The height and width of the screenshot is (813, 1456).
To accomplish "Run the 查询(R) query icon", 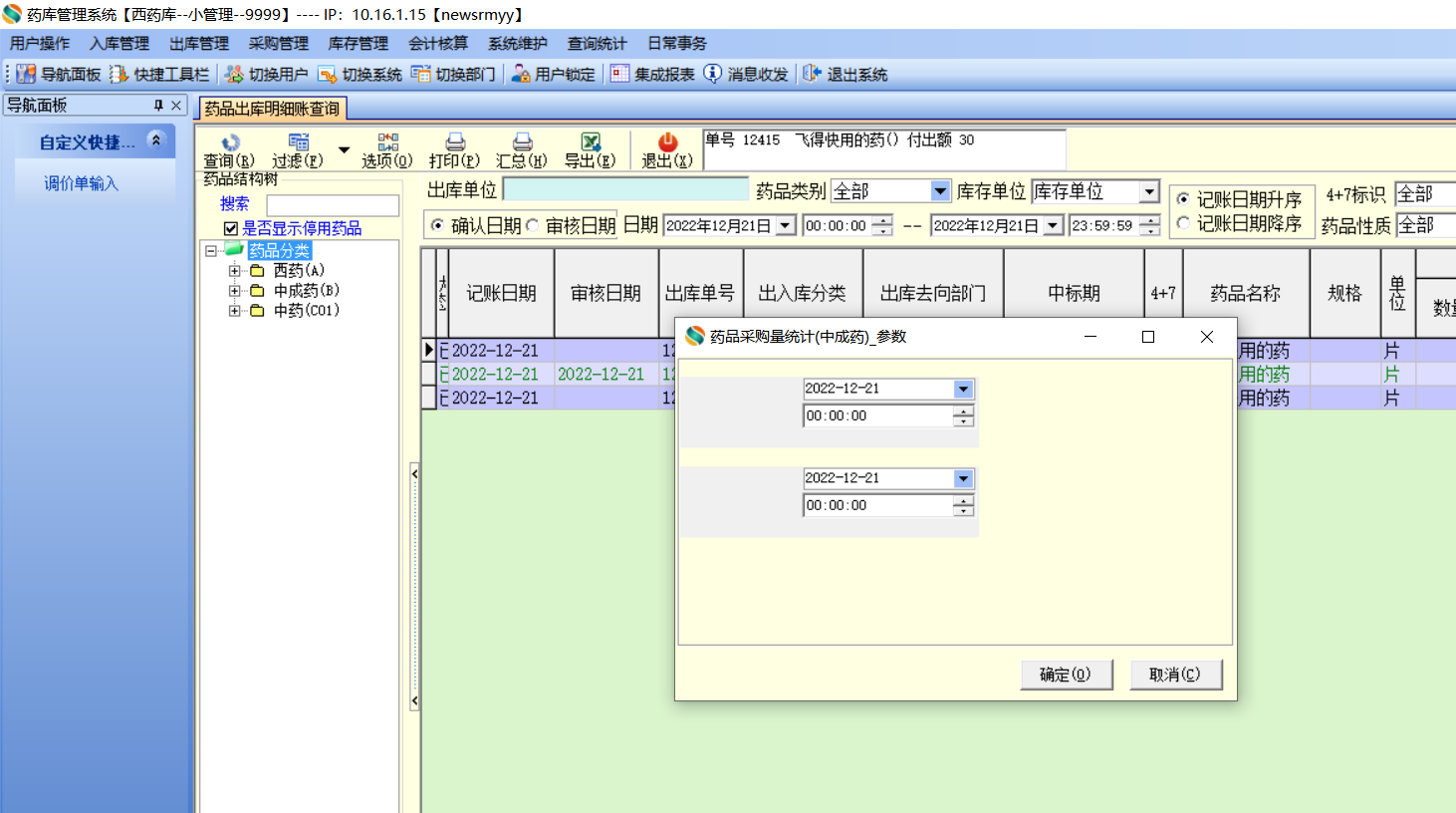I will [x=230, y=150].
